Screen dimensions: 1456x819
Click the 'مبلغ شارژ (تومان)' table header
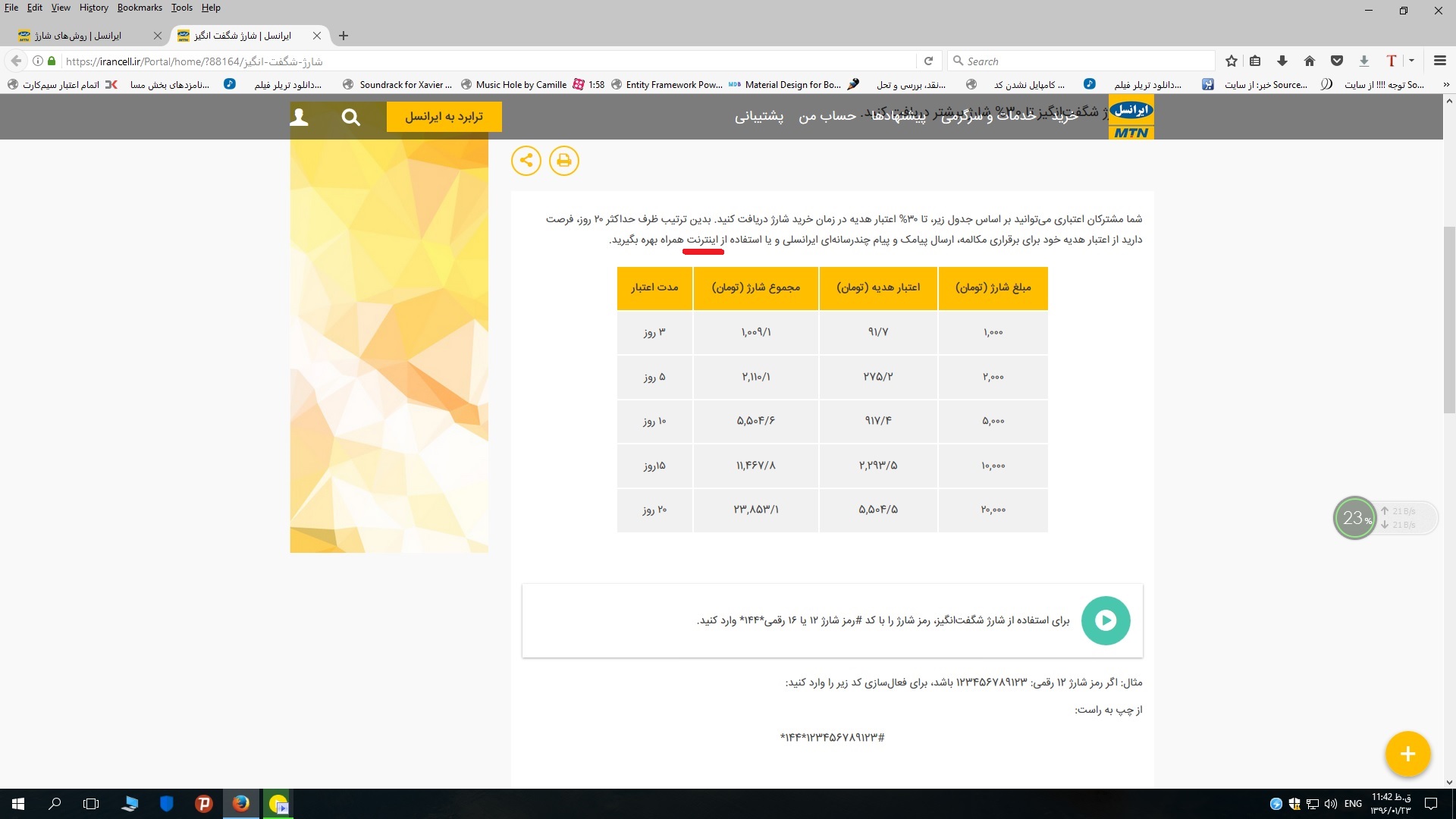pyautogui.click(x=993, y=288)
